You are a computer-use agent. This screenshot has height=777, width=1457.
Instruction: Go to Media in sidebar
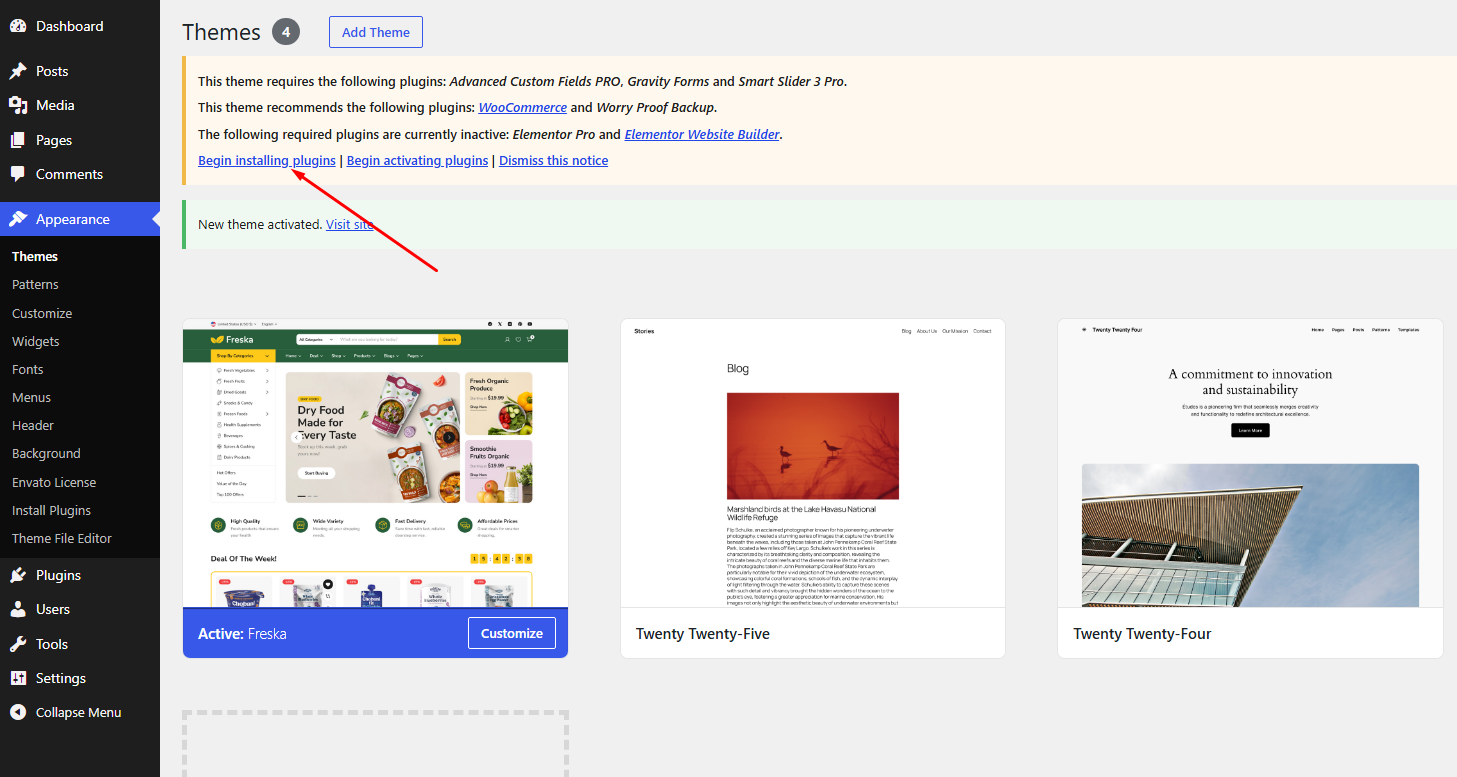[x=55, y=105]
